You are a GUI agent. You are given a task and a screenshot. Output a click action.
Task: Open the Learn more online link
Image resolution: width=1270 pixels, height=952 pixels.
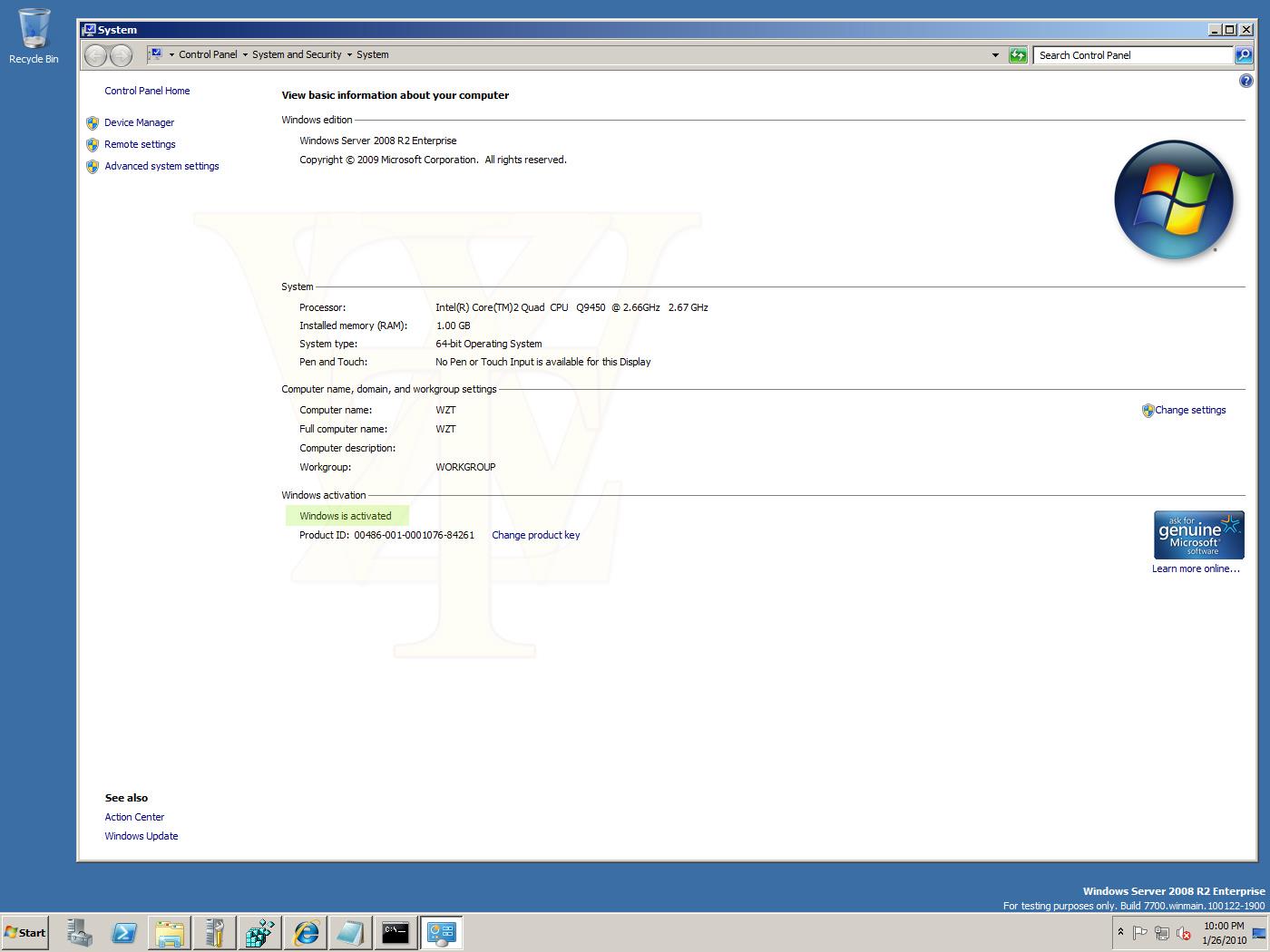point(1196,568)
